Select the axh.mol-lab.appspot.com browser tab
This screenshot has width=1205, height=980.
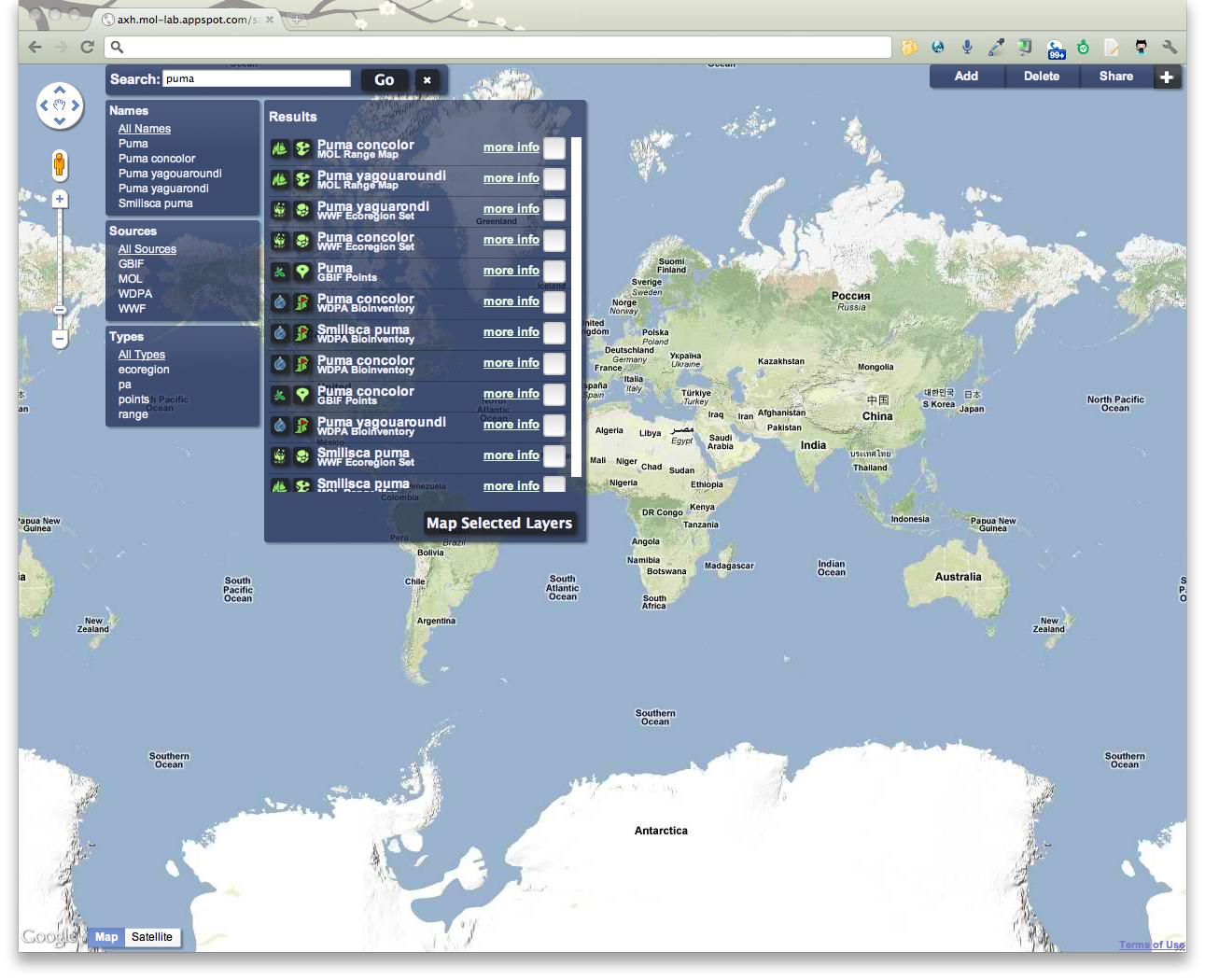[189, 20]
